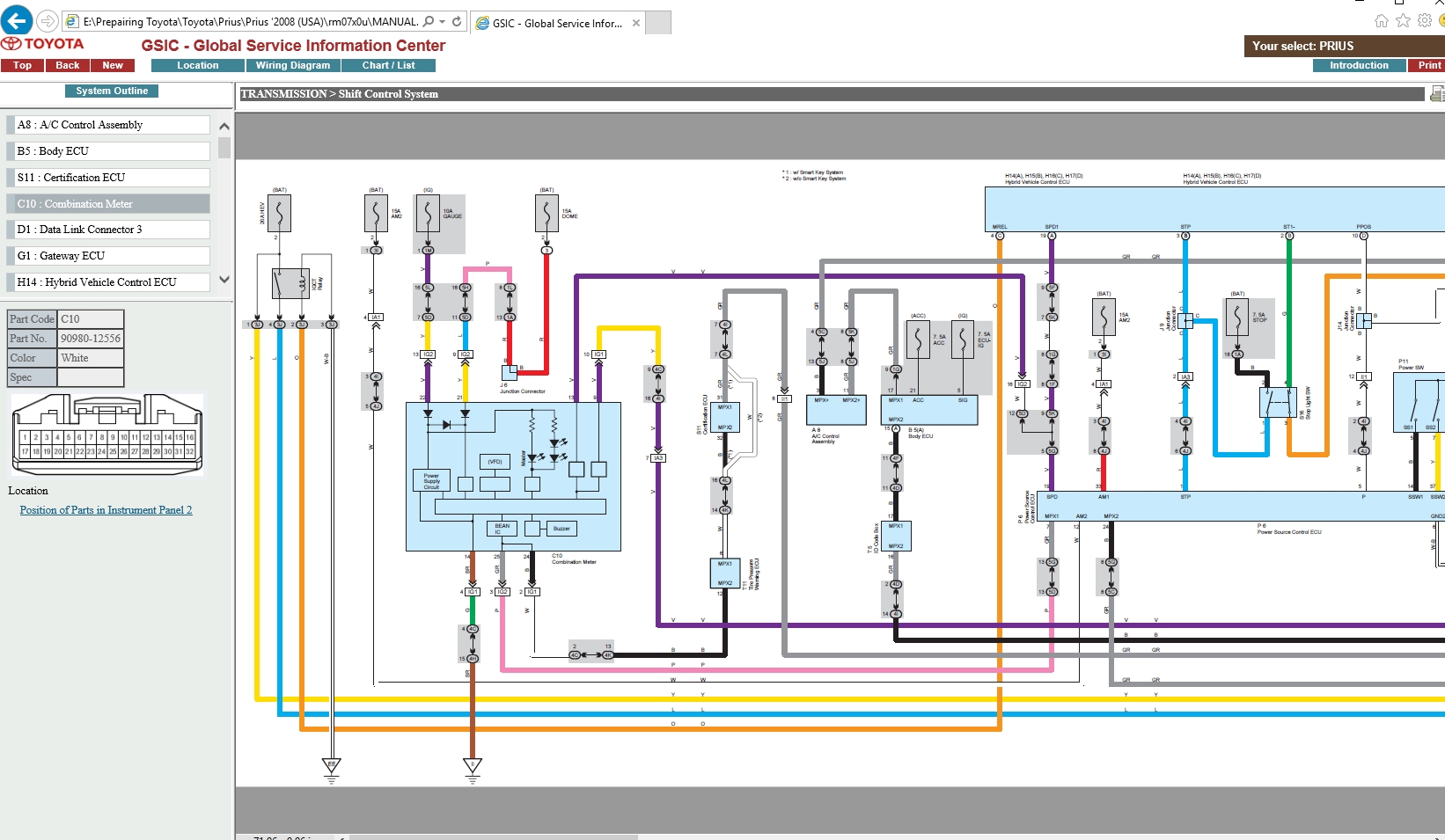Click the printer icon beside the title bar
Viewport: 1445px width, 840px height.
[x=1437, y=93]
